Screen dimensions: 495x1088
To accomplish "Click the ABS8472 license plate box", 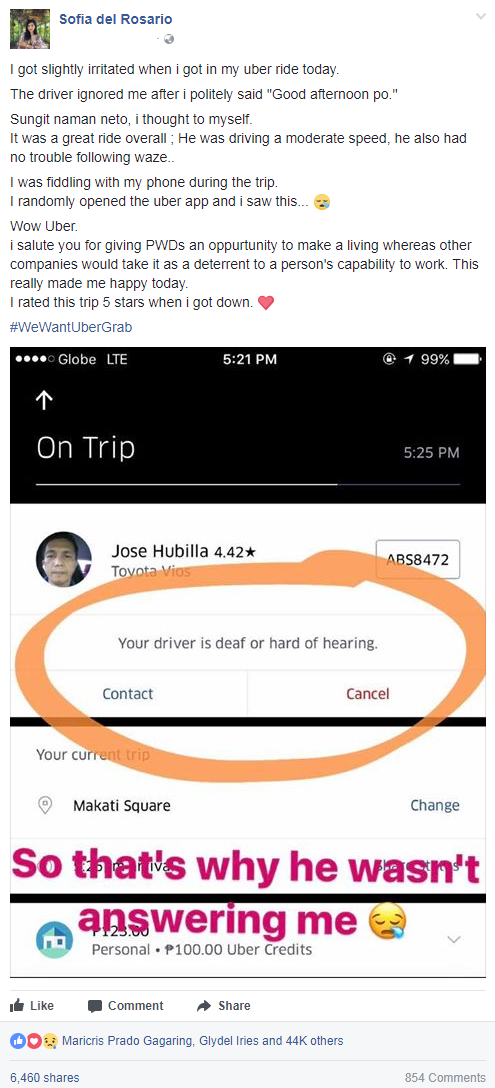I will [417, 559].
